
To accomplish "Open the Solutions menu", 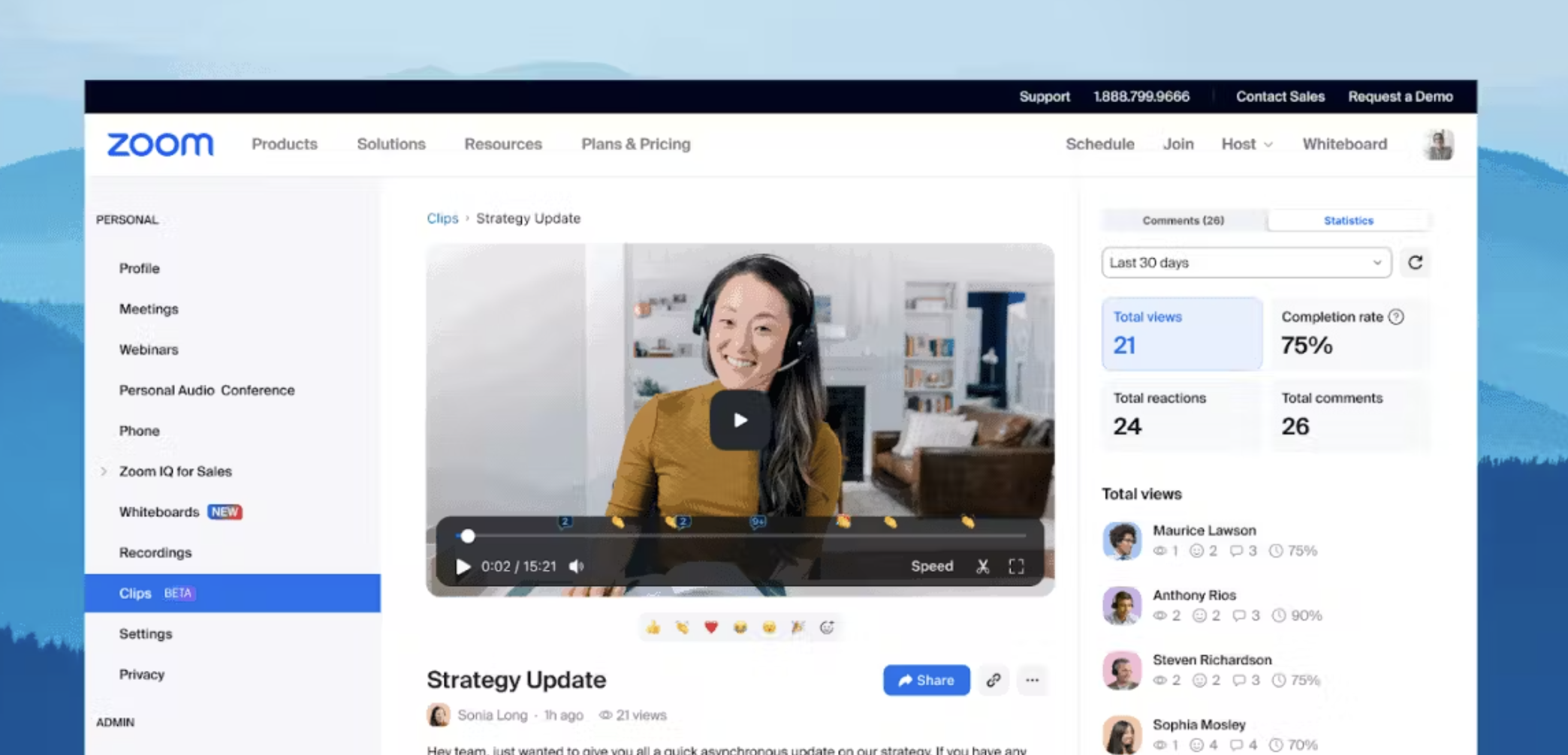I will pyautogui.click(x=391, y=144).
